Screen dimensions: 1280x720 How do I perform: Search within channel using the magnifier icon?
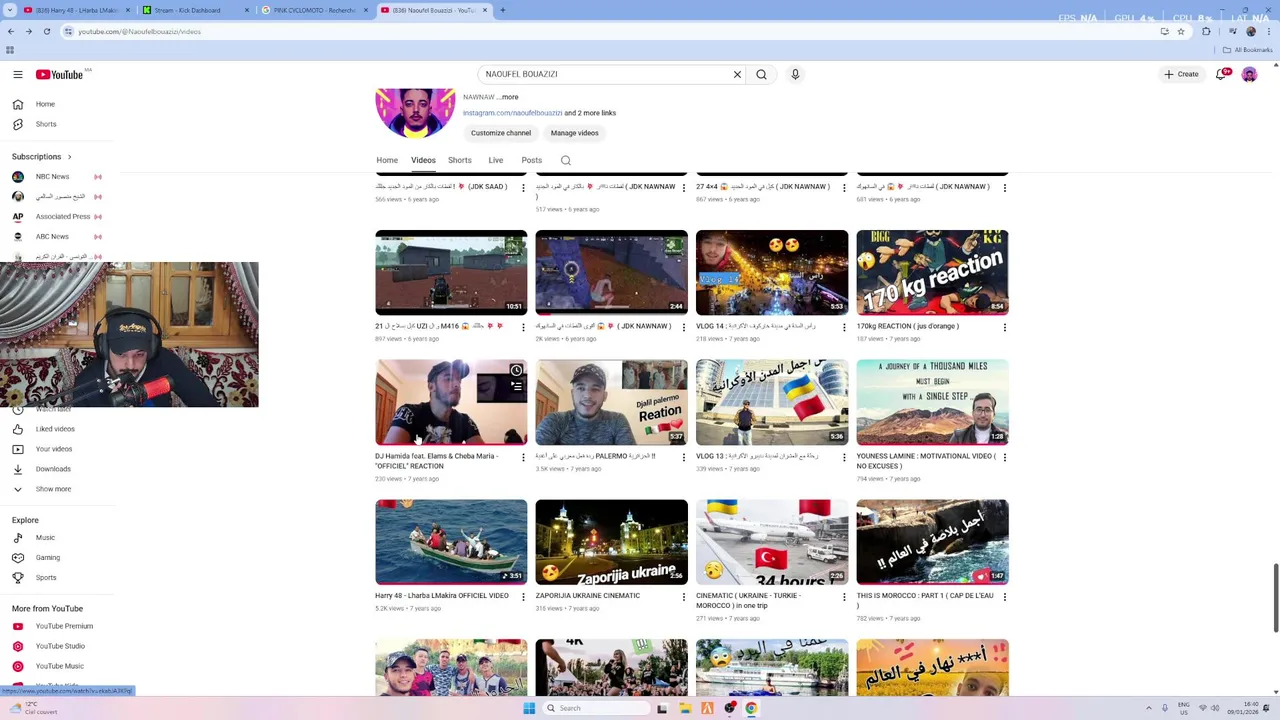(x=566, y=160)
